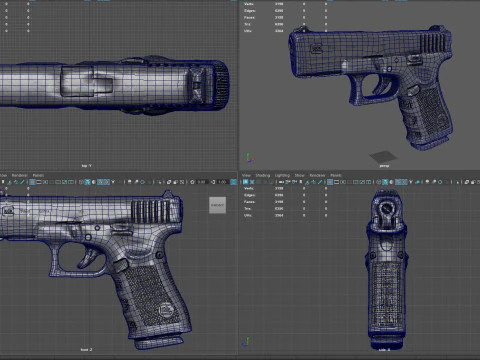Viewport: 480px width, 360px height.
Task: Click X-Ray Active Components in front panel
Action: (x=175, y=182)
